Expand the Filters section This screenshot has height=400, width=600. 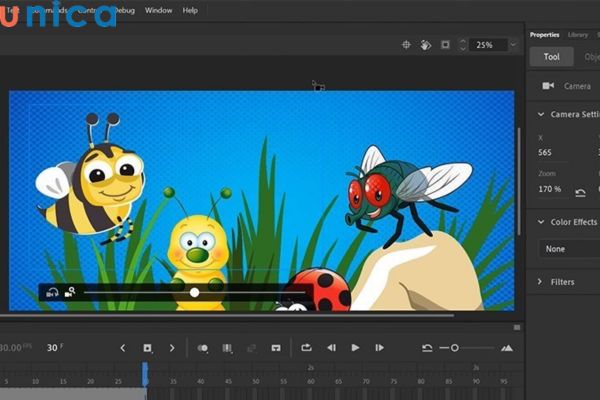pos(541,282)
